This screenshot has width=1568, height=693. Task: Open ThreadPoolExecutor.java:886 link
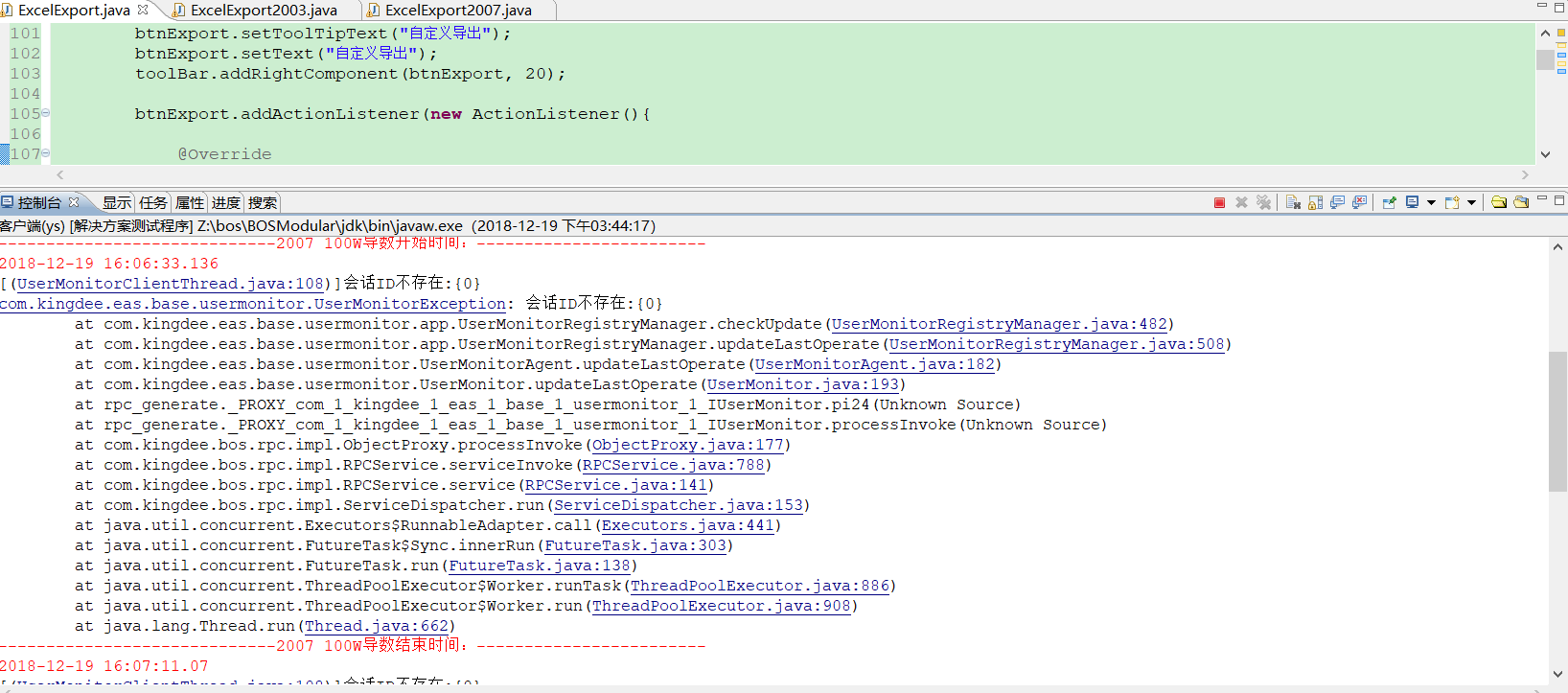point(760,586)
